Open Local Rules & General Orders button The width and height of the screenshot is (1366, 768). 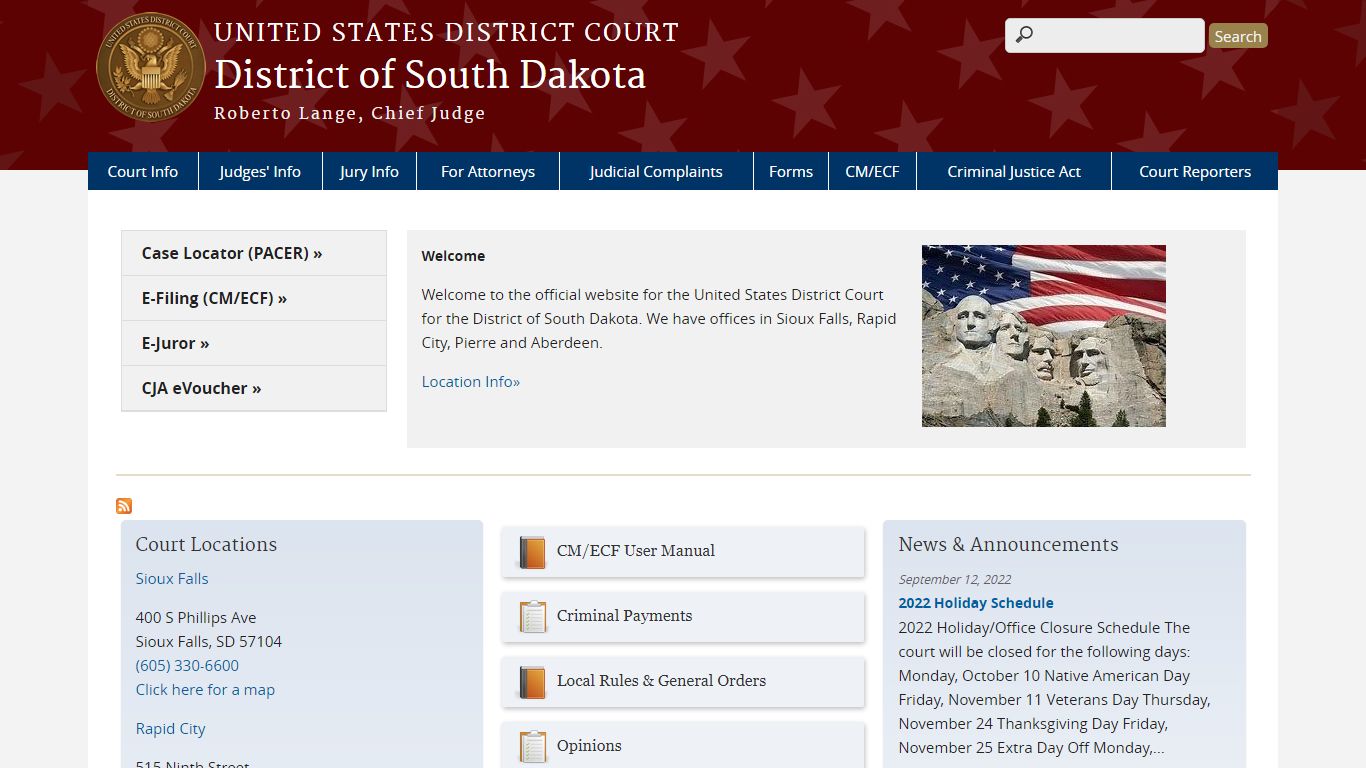[x=683, y=682]
